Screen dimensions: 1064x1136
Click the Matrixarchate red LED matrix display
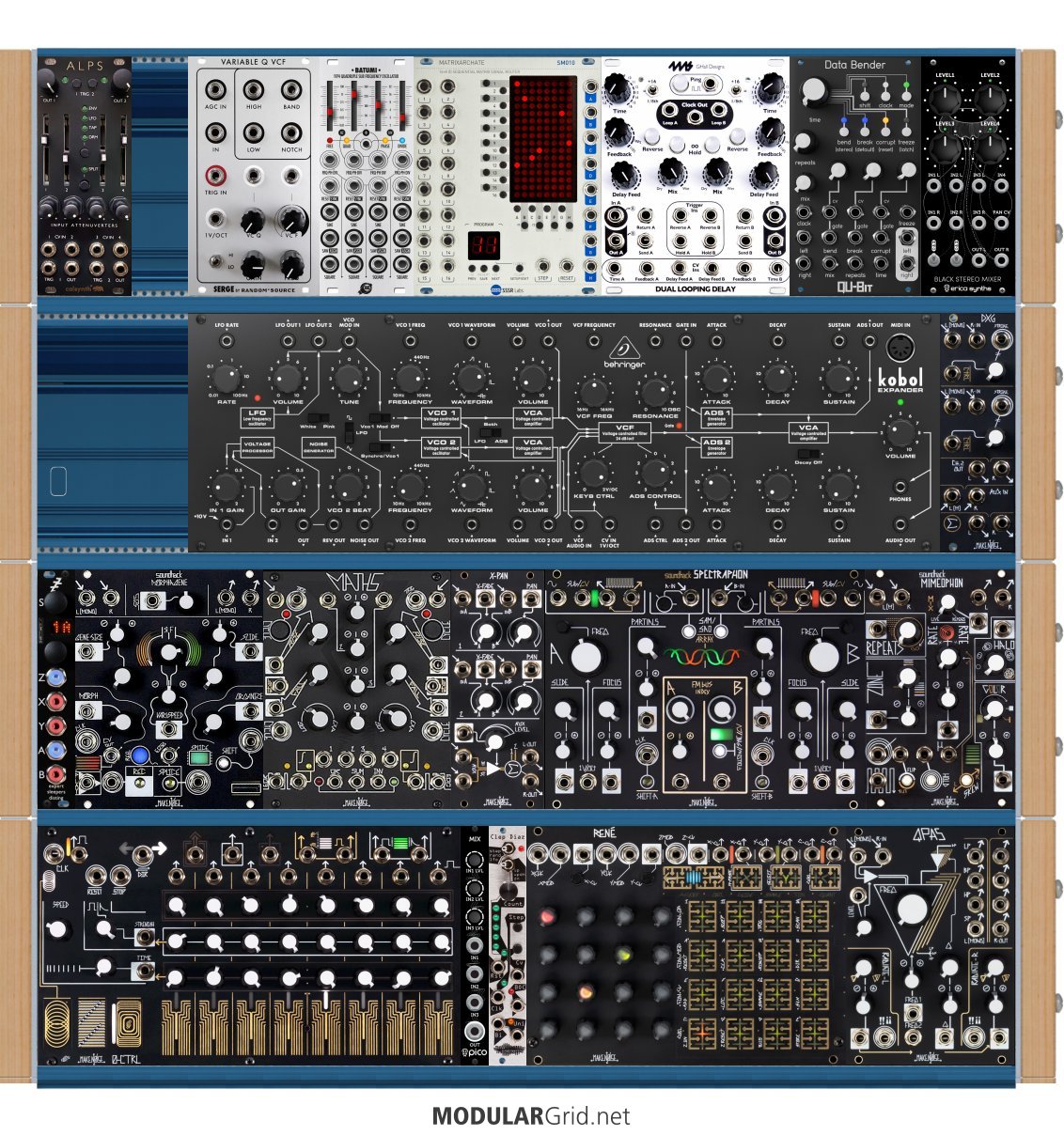[541, 139]
